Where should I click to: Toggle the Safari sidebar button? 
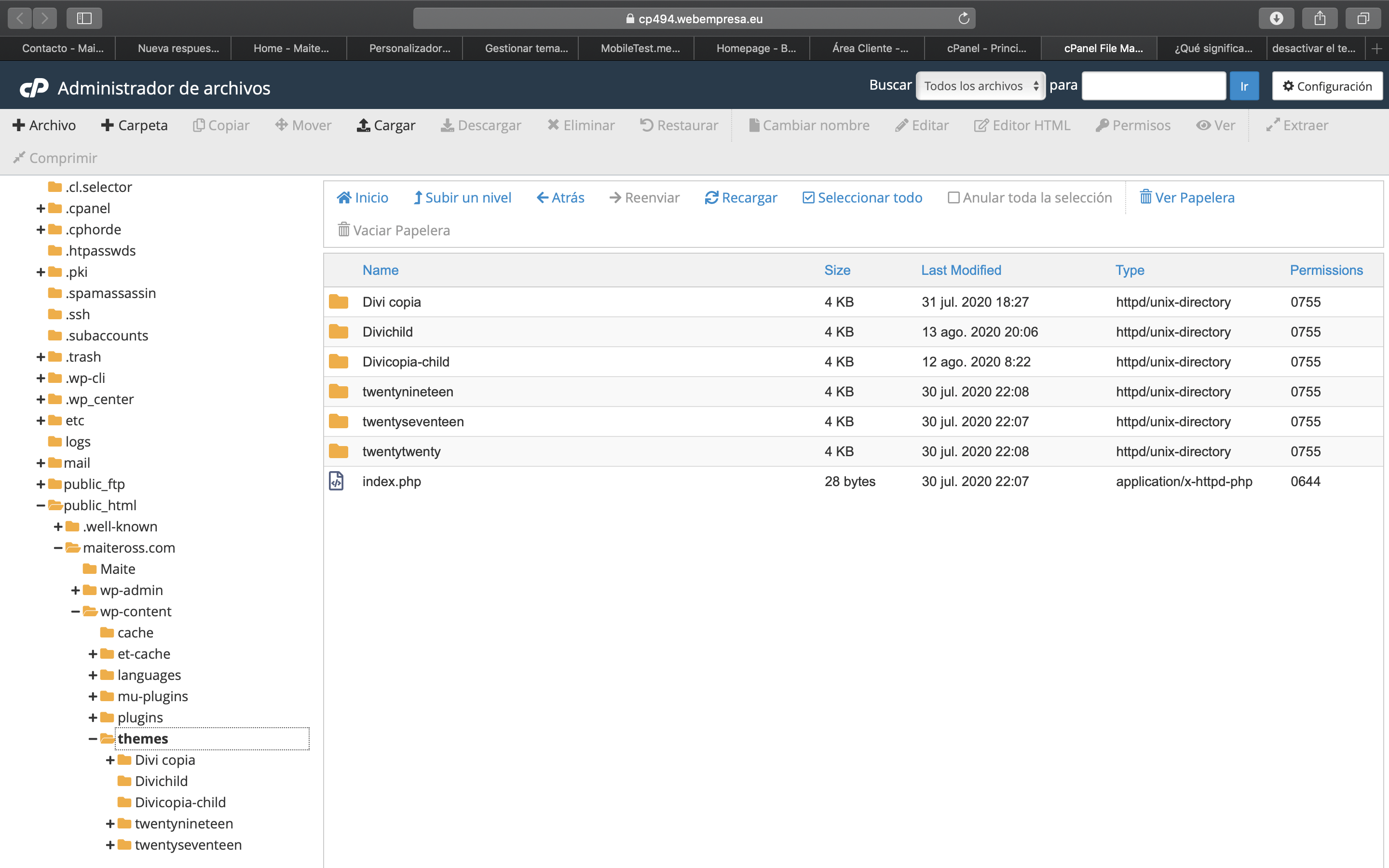[84, 18]
